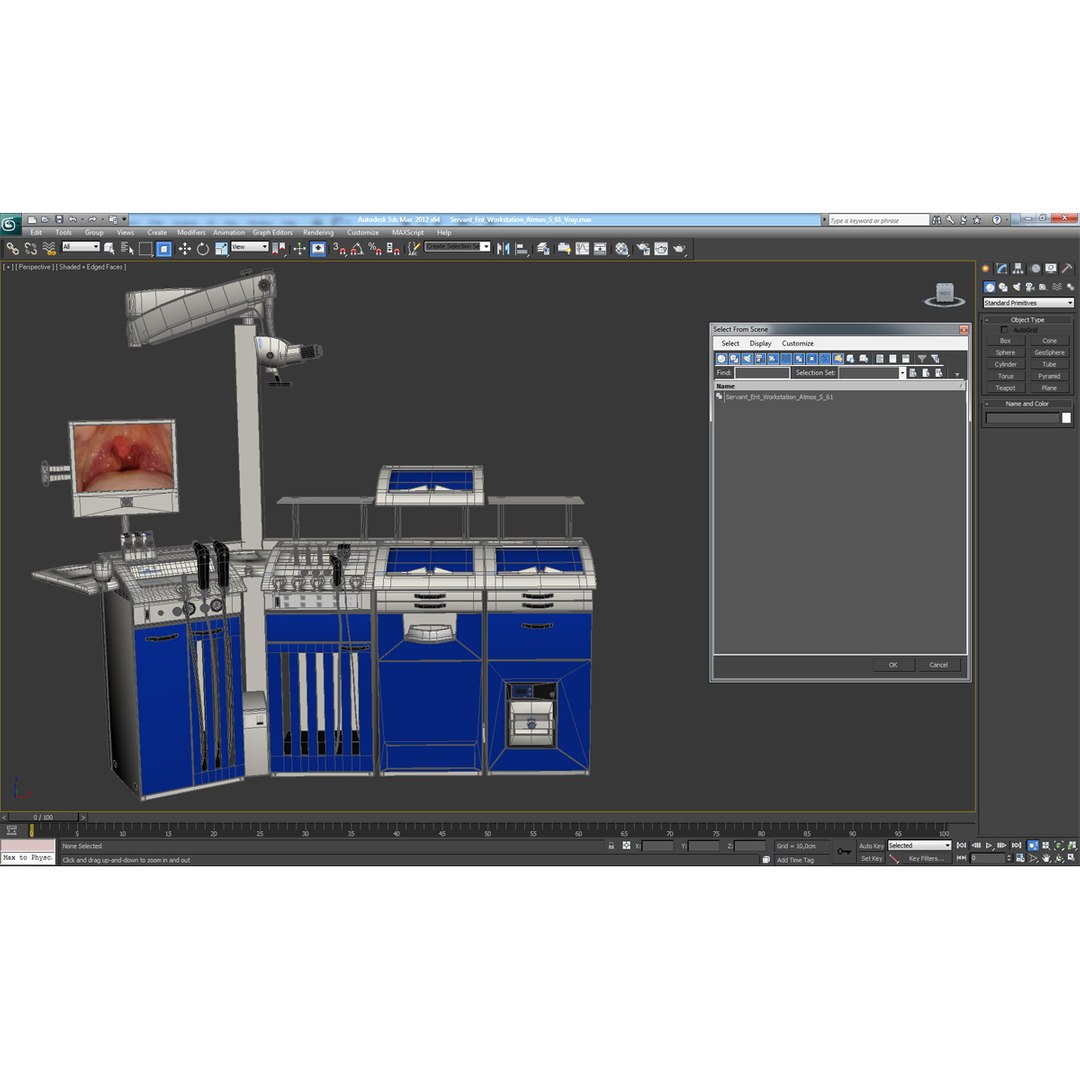Click Cancel in Select From Scene dialog
The width and height of the screenshot is (1080, 1080).
938,665
